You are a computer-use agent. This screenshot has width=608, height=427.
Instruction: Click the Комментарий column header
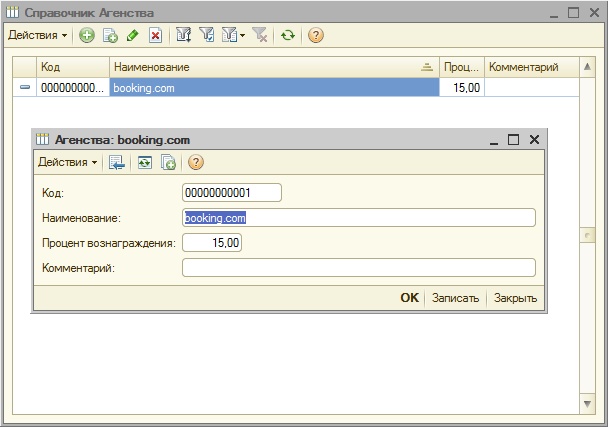coord(532,67)
